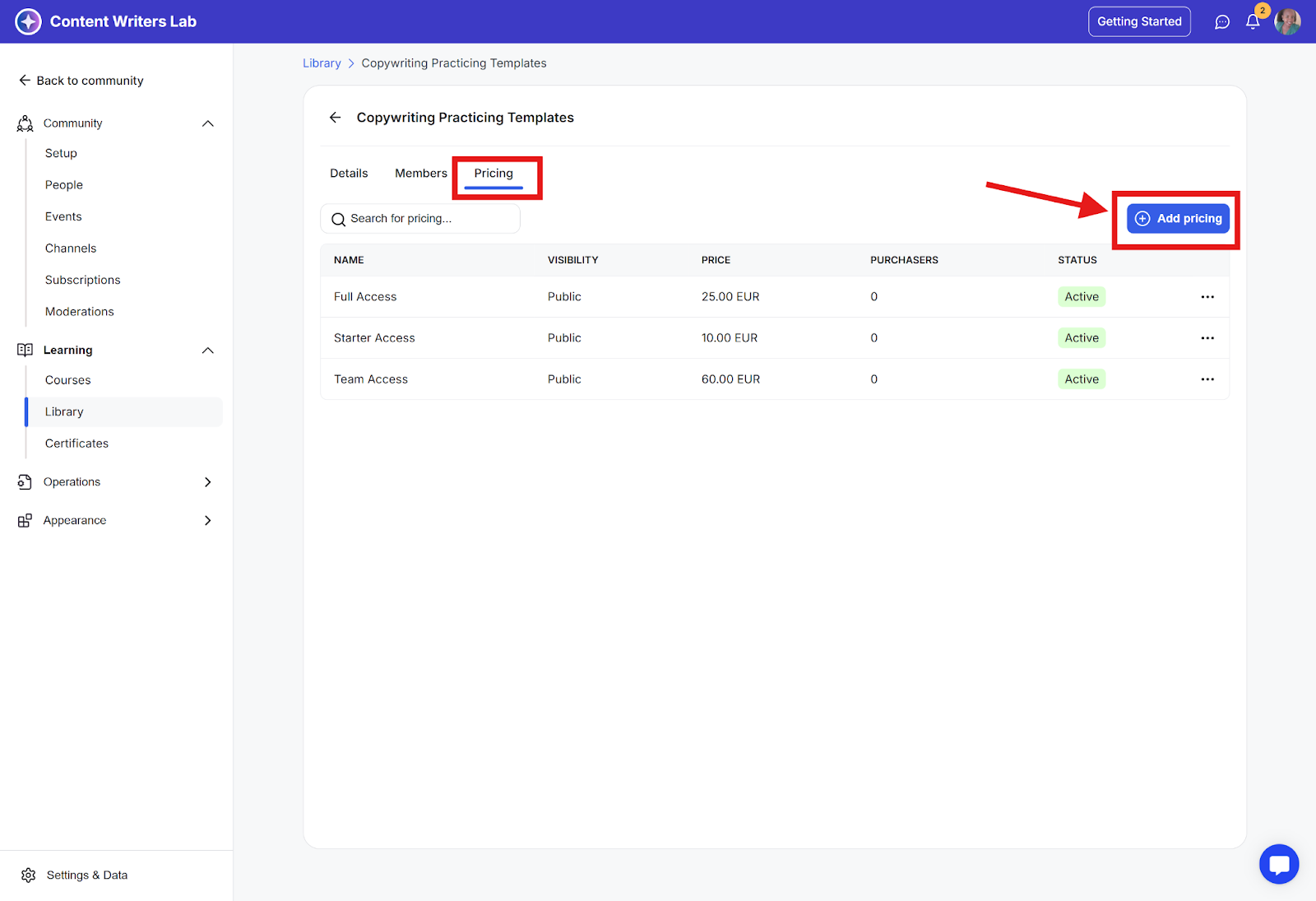Open the notifications bell icon

pos(1253,22)
